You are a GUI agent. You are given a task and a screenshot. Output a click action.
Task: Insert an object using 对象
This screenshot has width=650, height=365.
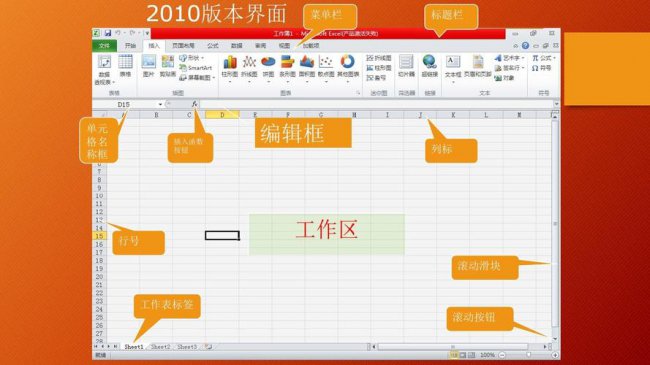504,78
